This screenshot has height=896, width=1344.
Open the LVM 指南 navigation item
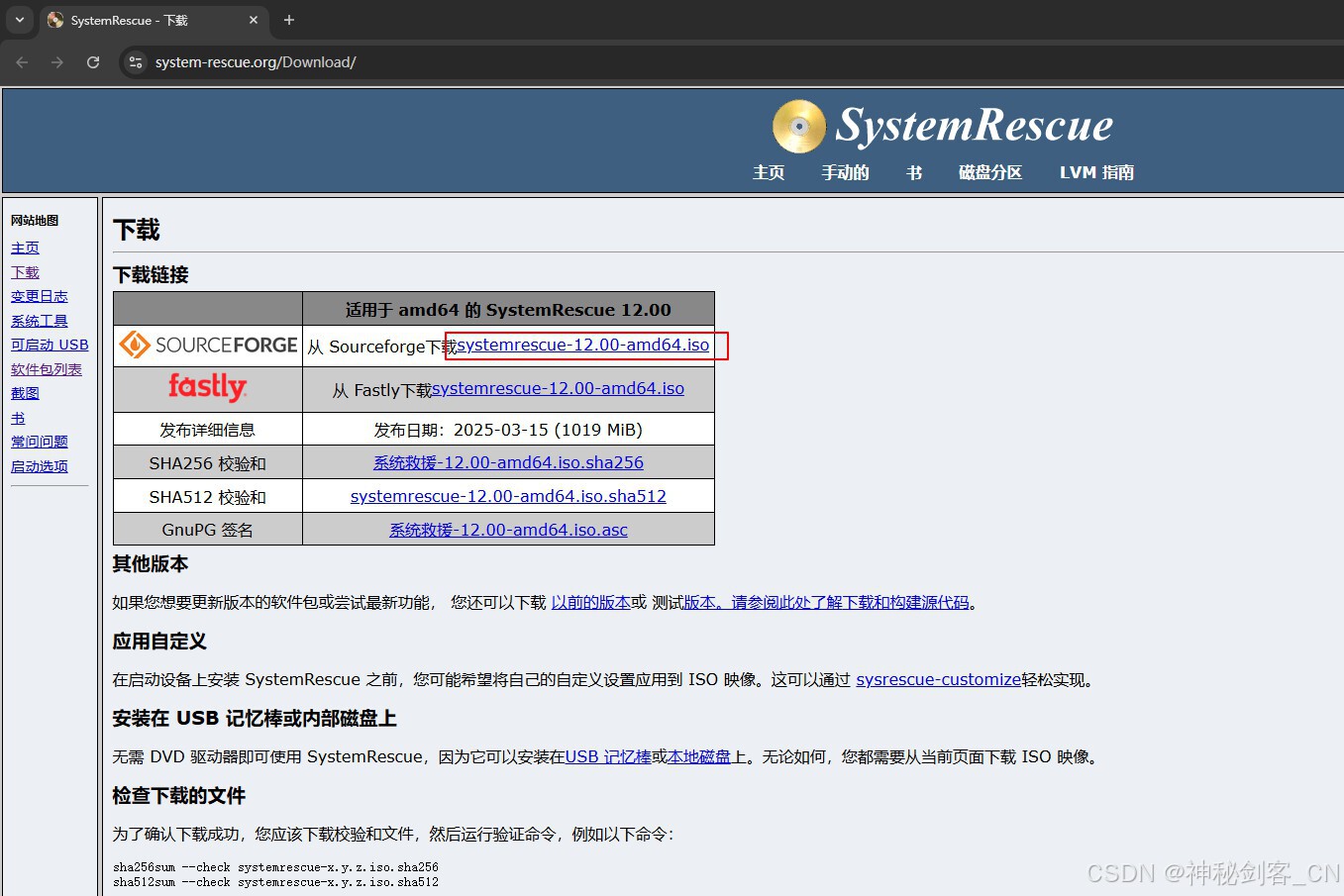pyautogui.click(x=1095, y=172)
